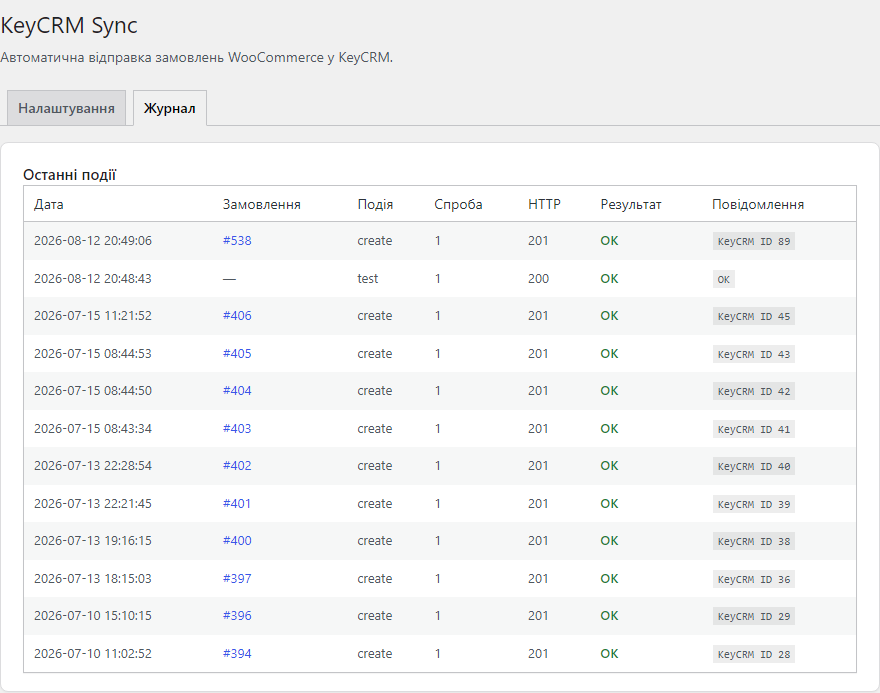Click the date 2026-08-12 20:48:43

tap(93, 279)
